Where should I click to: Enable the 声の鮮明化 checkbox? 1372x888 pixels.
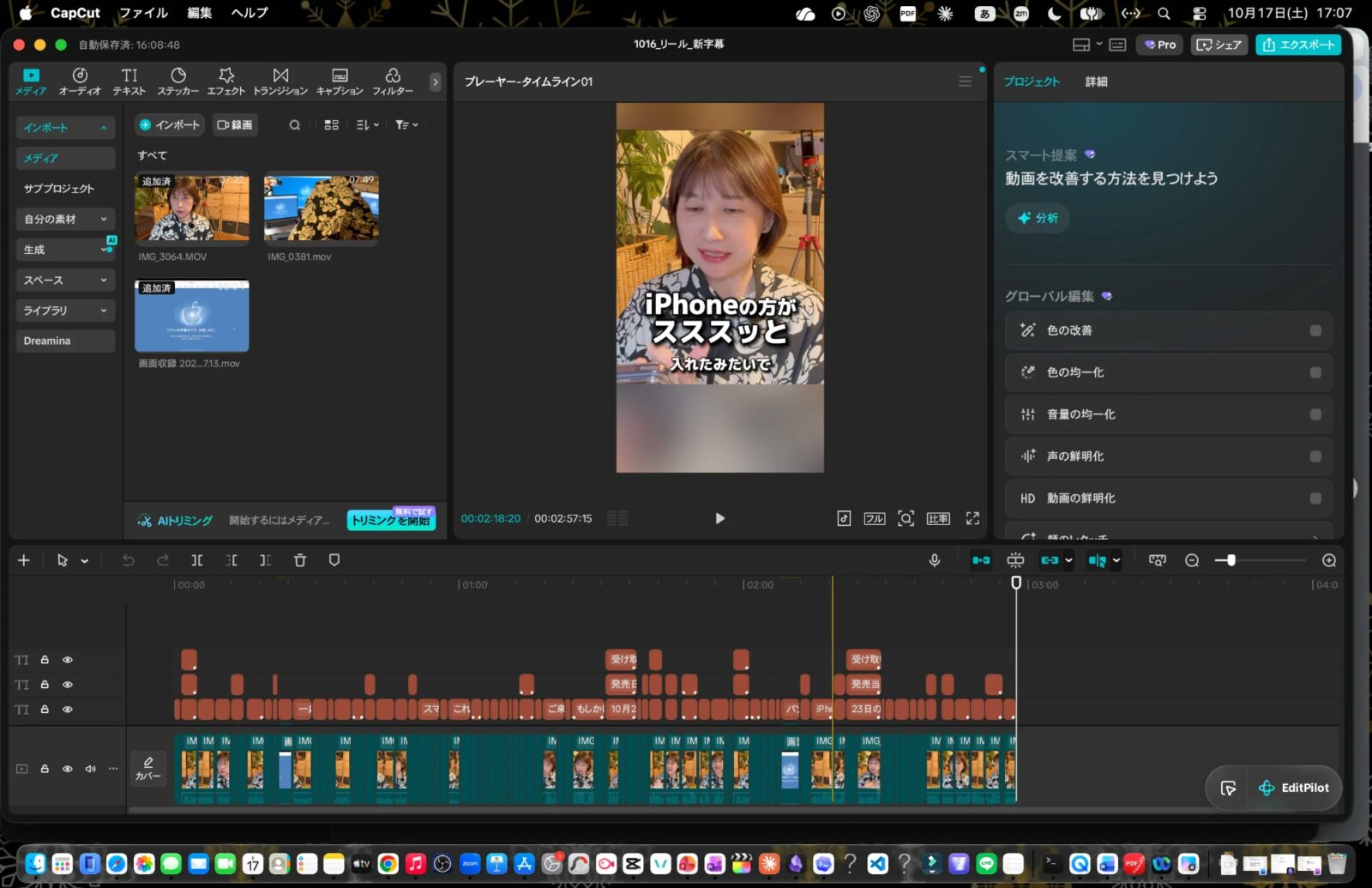pyautogui.click(x=1315, y=456)
